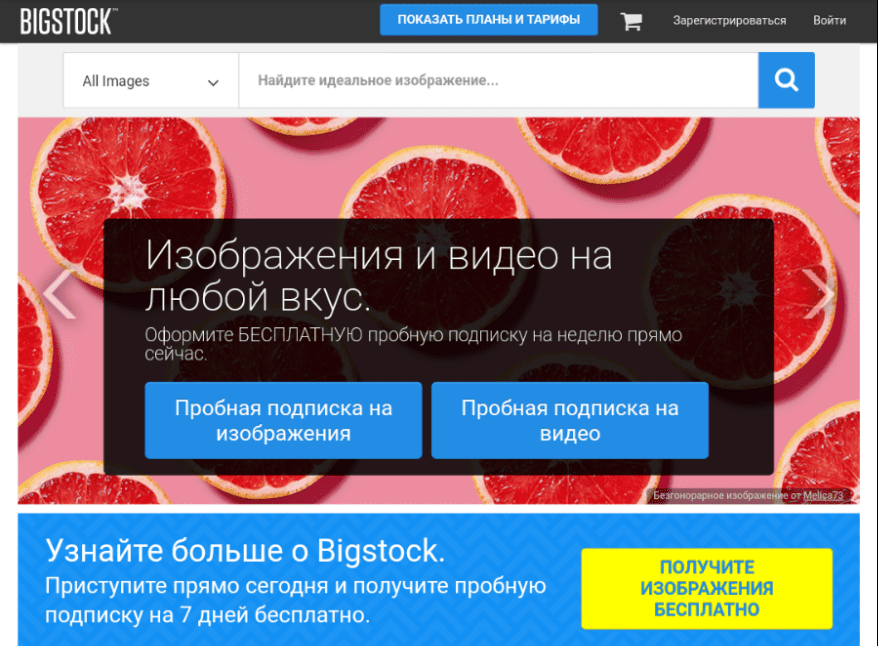Open the Зарегистрироваться registration link

[731, 19]
